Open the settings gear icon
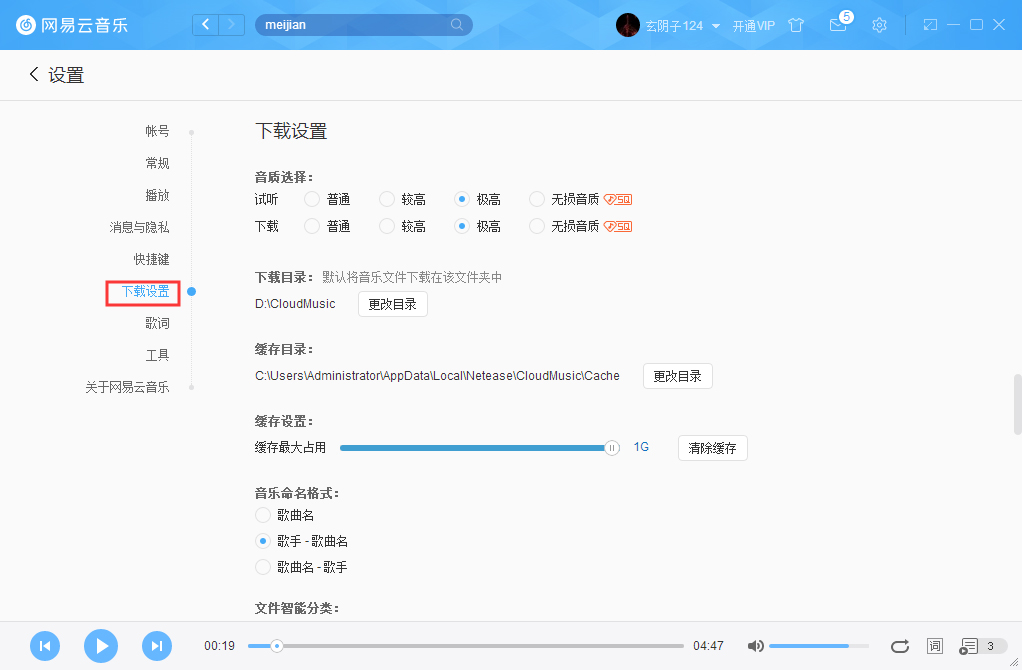Image resolution: width=1022 pixels, height=670 pixels. coord(879,24)
